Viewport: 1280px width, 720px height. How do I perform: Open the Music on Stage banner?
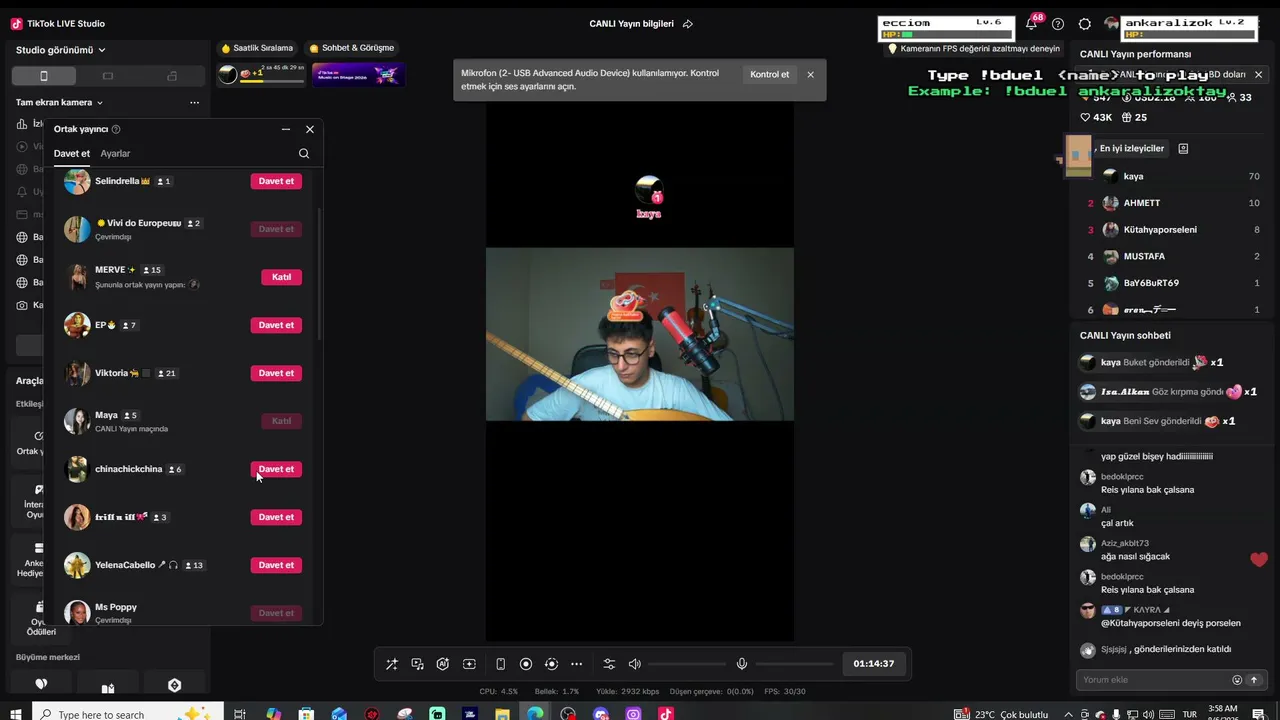pos(357,74)
